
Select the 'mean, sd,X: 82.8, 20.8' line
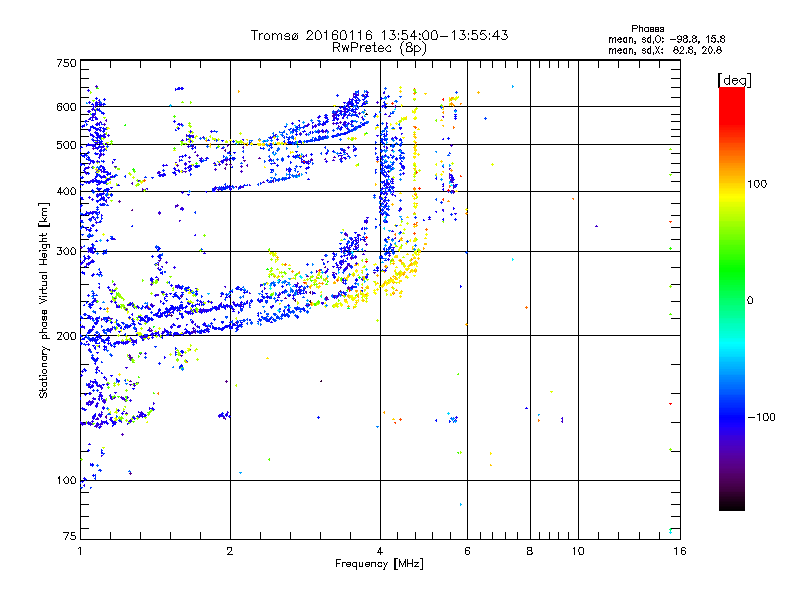tap(665, 50)
